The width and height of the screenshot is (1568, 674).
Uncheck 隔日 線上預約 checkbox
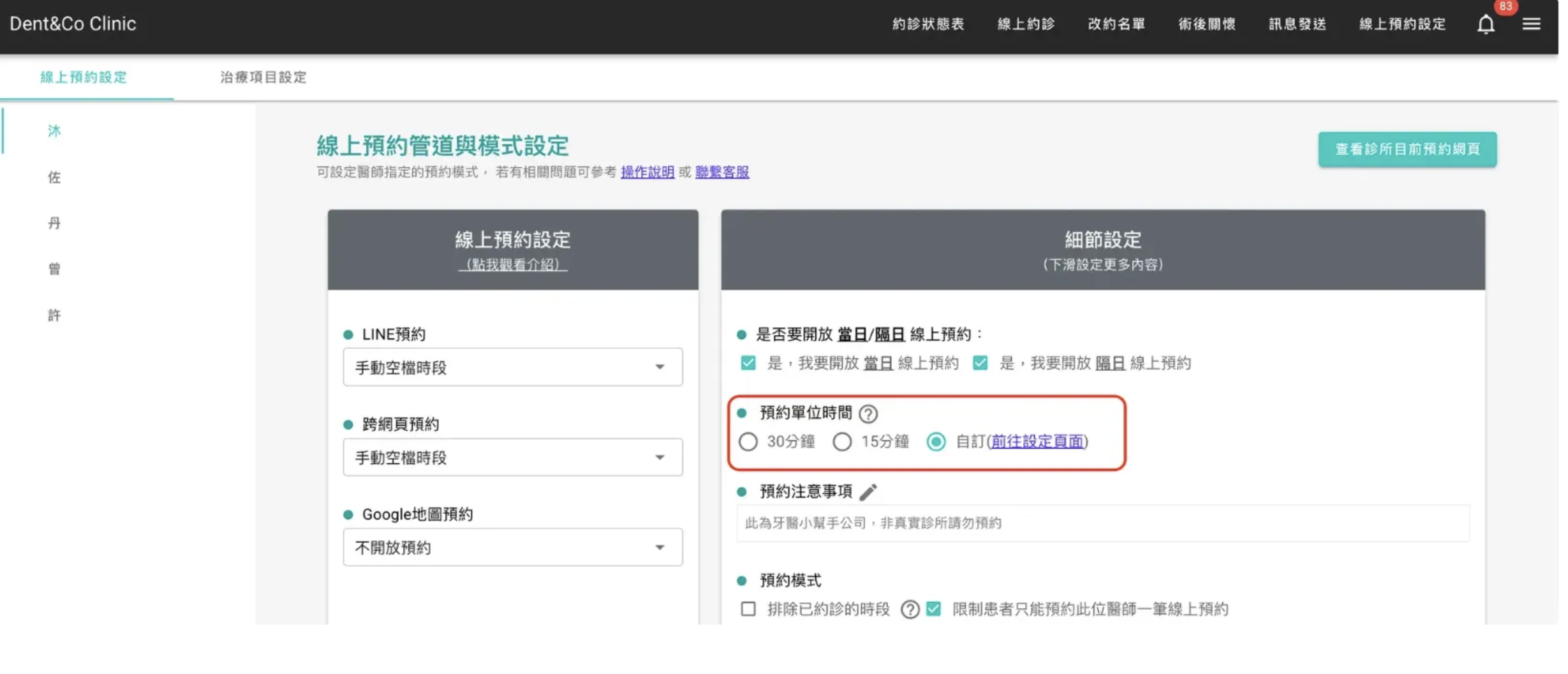[979, 363]
